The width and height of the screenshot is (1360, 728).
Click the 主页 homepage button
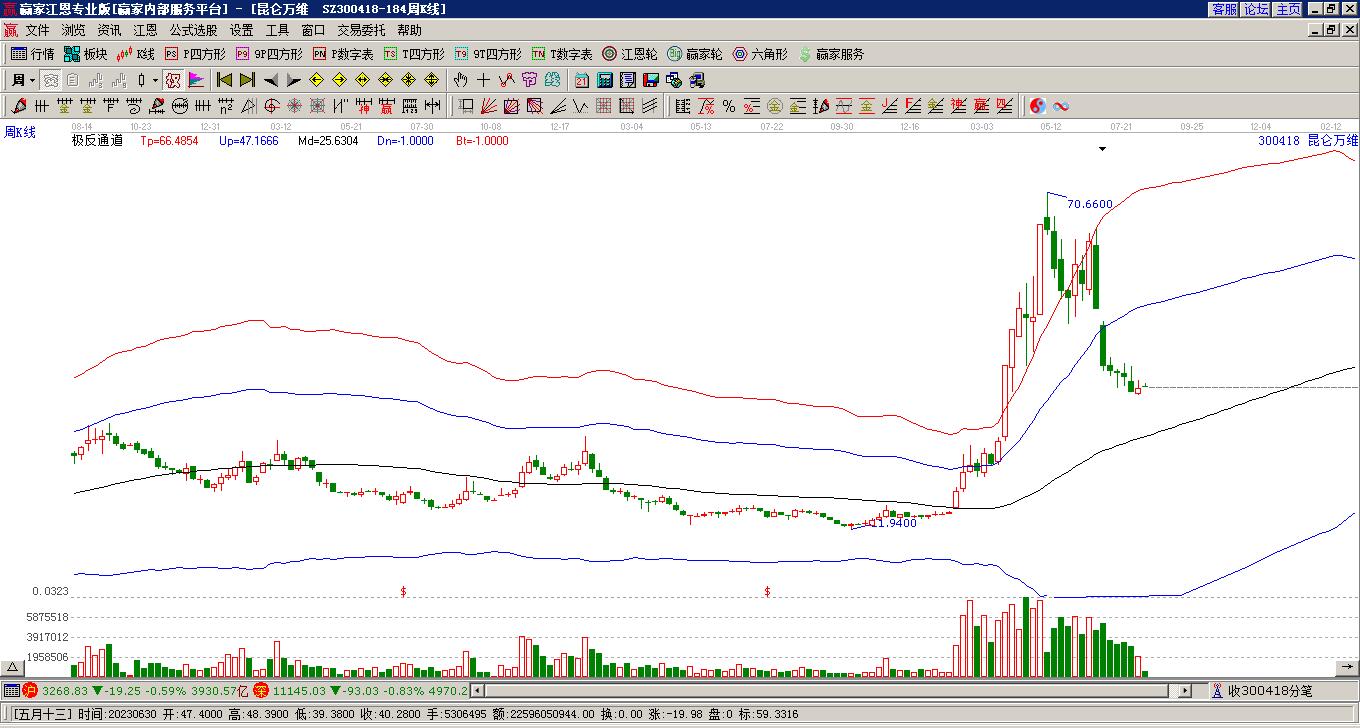1289,8
